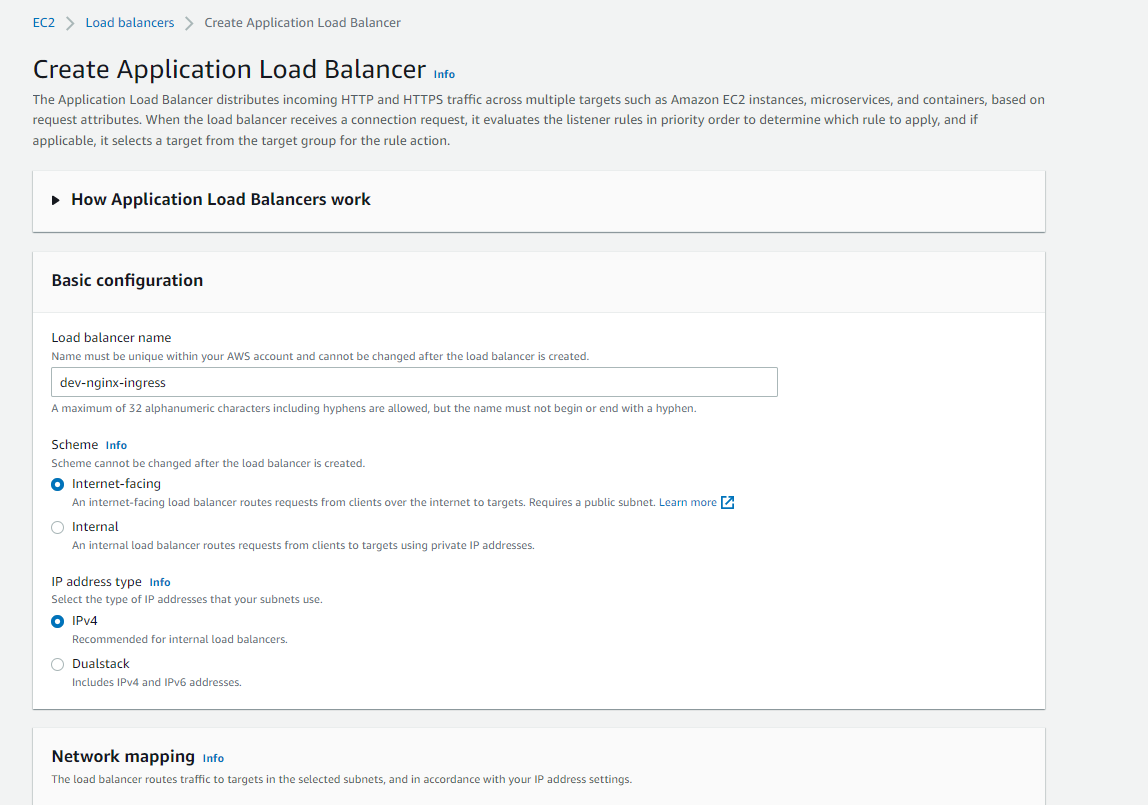
Task: Select IPv4 as the IP address type
Action: [x=58, y=621]
